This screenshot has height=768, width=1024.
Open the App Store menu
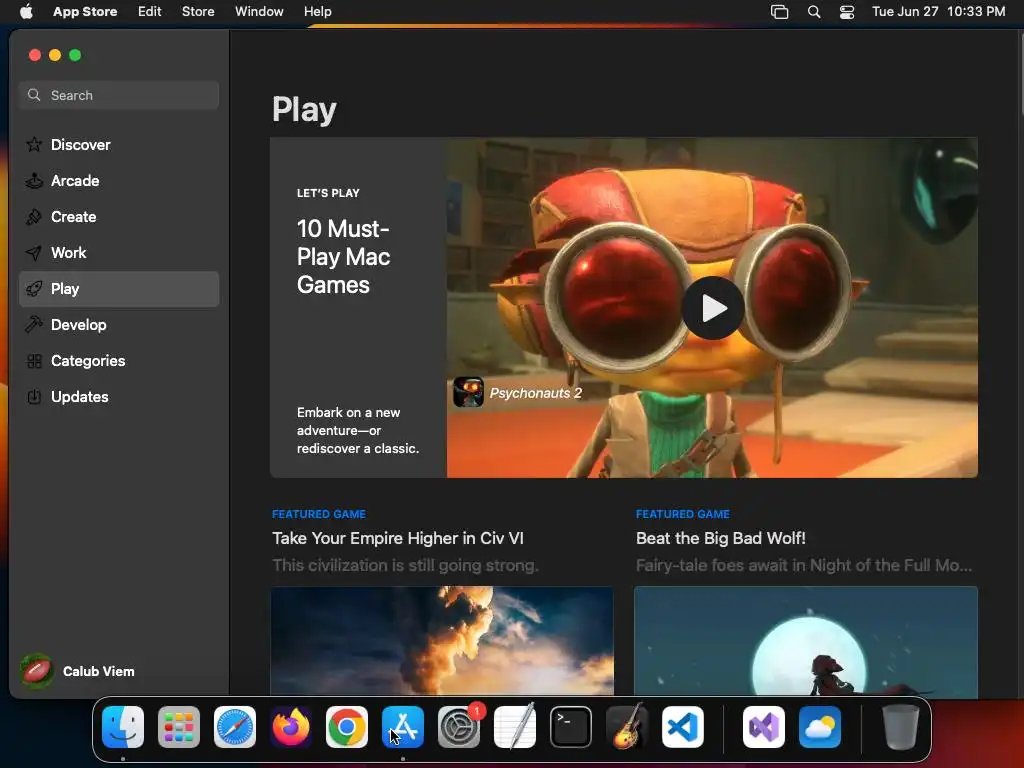[85, 12]
